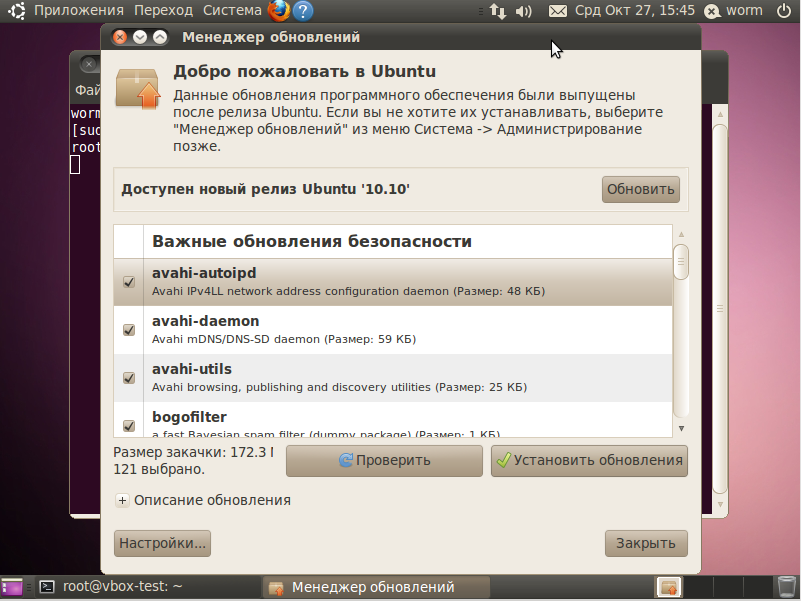Uncheck the avahi-utils update

pos(129,378)
